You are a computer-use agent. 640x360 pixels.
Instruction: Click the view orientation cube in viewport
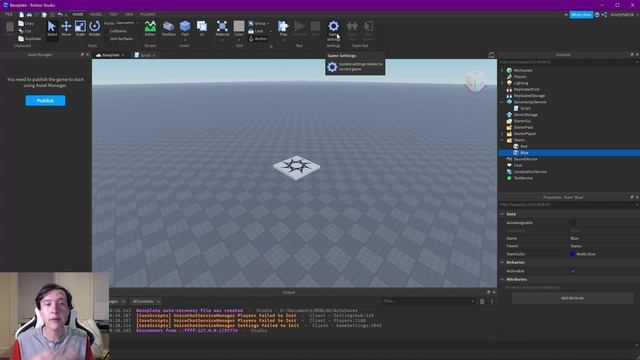coord(476,82)
